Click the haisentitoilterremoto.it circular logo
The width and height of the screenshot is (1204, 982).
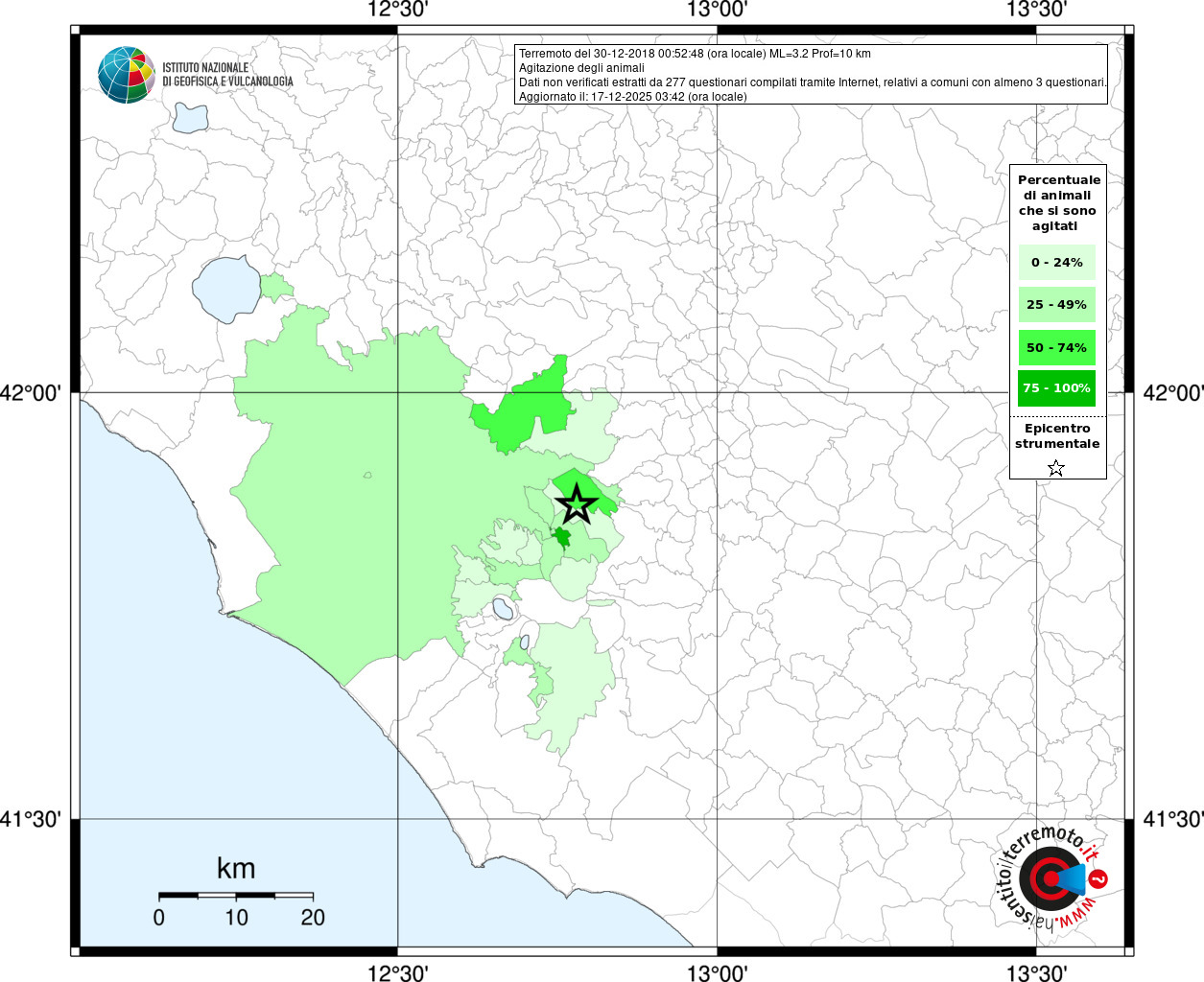(x=1053, y=879)
